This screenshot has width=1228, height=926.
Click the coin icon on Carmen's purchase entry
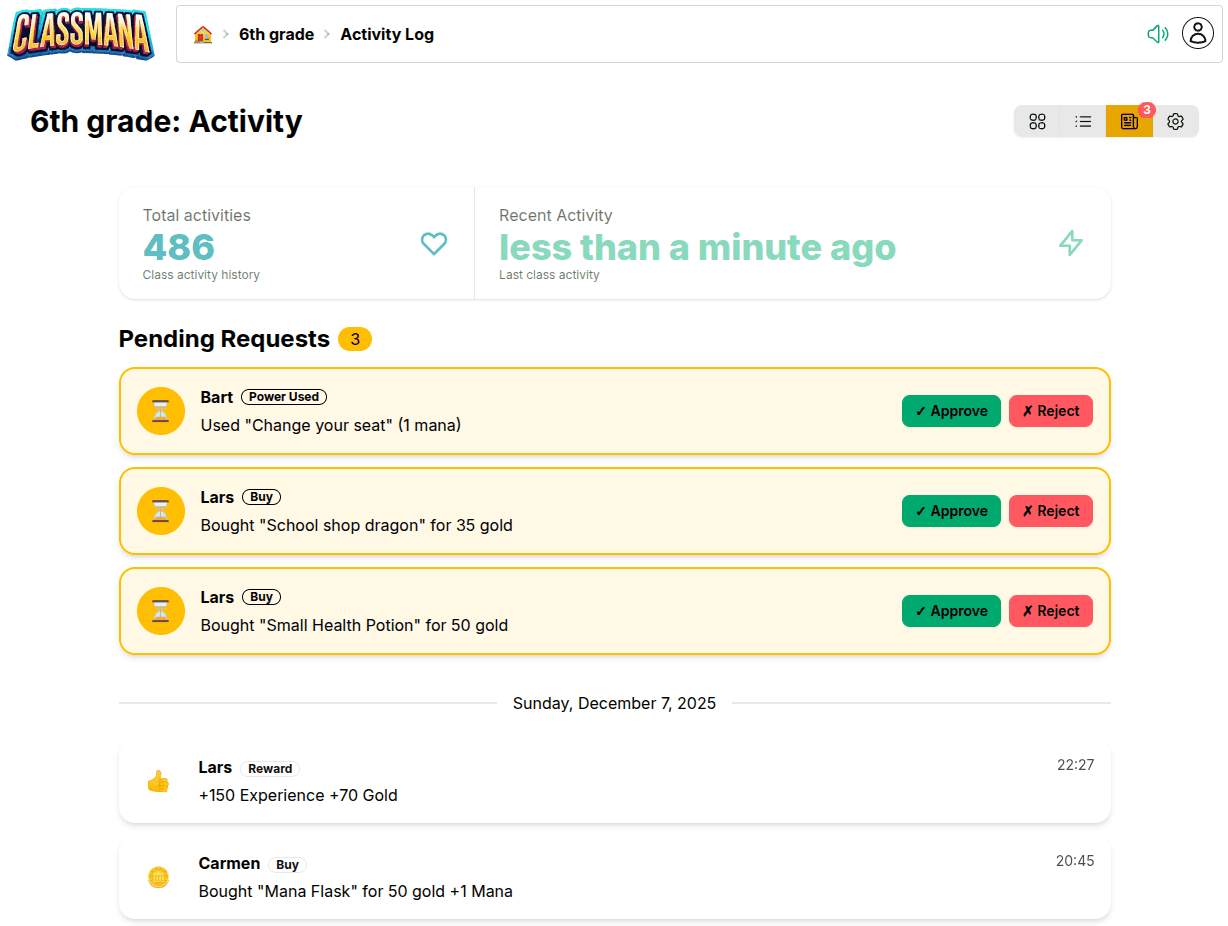pos(158,877)
